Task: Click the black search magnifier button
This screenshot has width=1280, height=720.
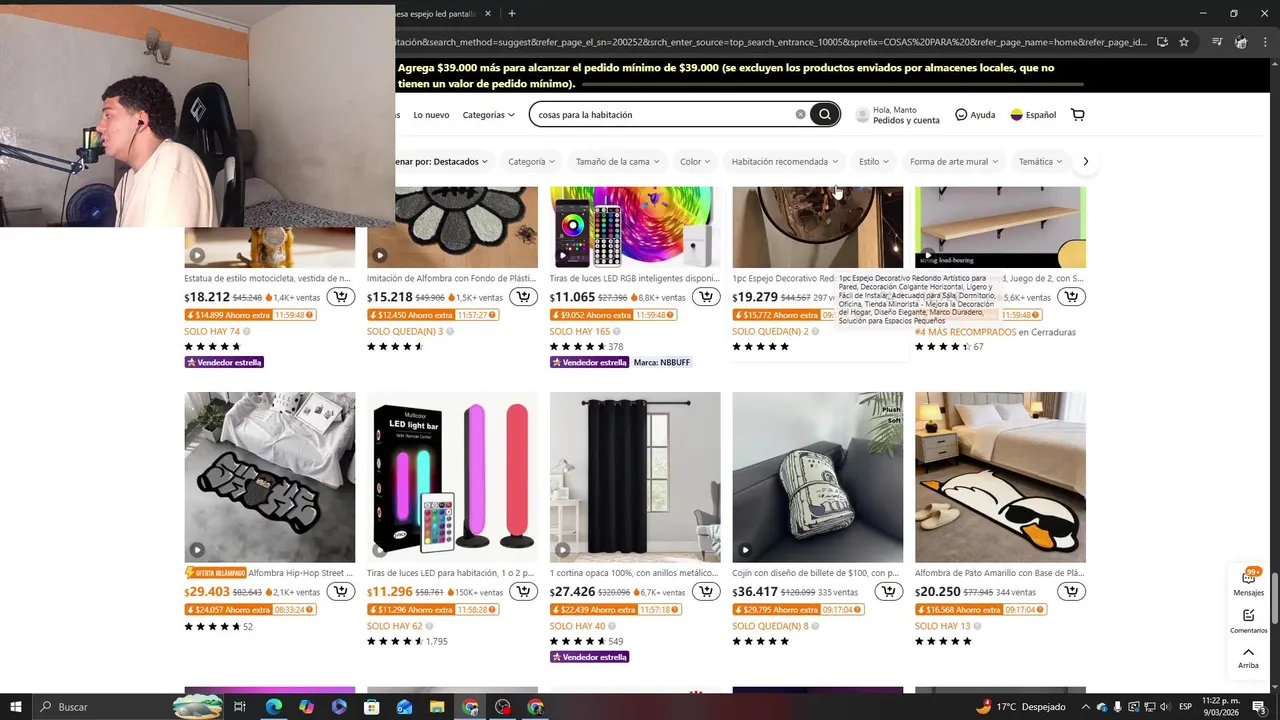Action: coord(824,114)
